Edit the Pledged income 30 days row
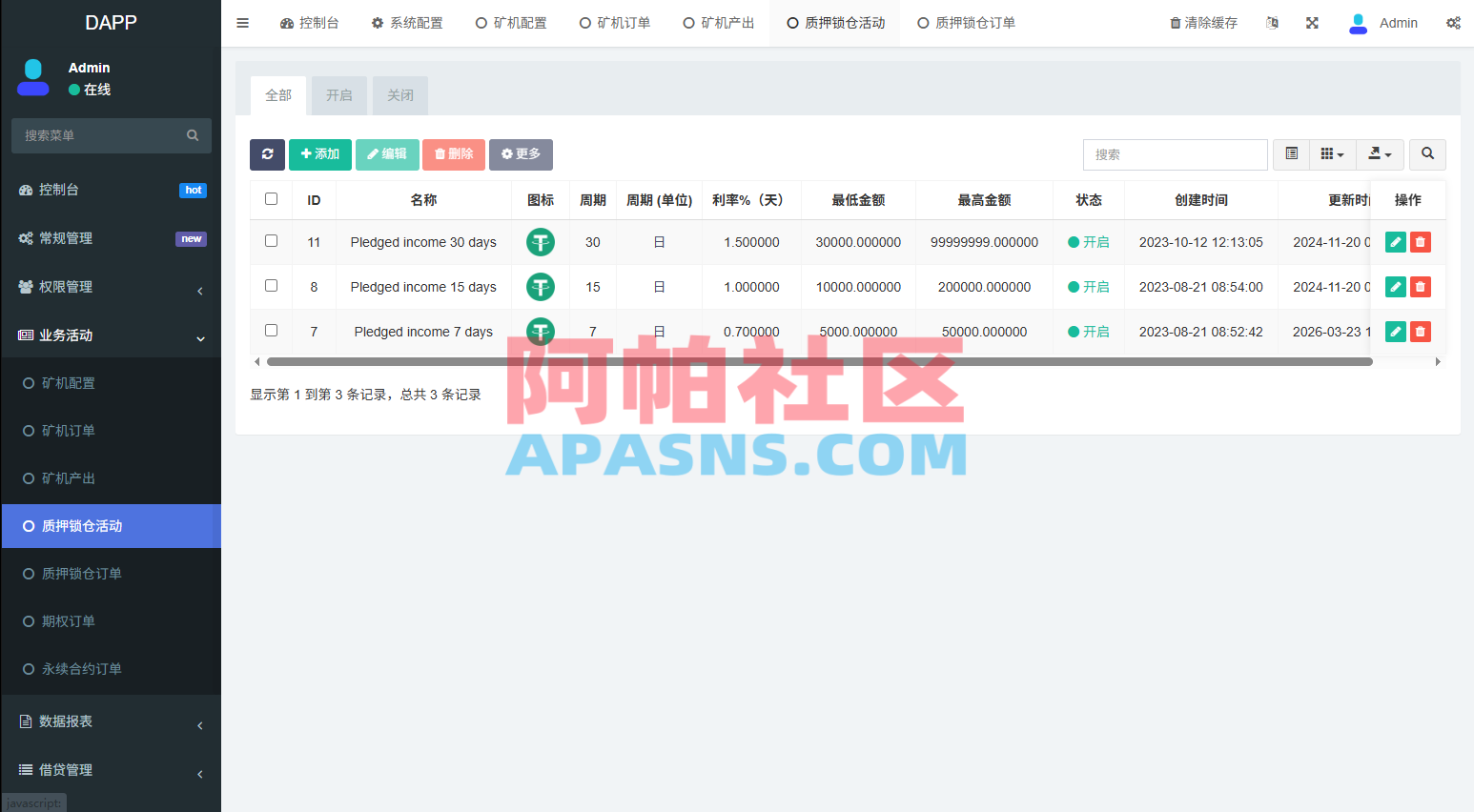Viewport: 1474px width, 812px height. pyautogui.click(x=1396, y=242)
